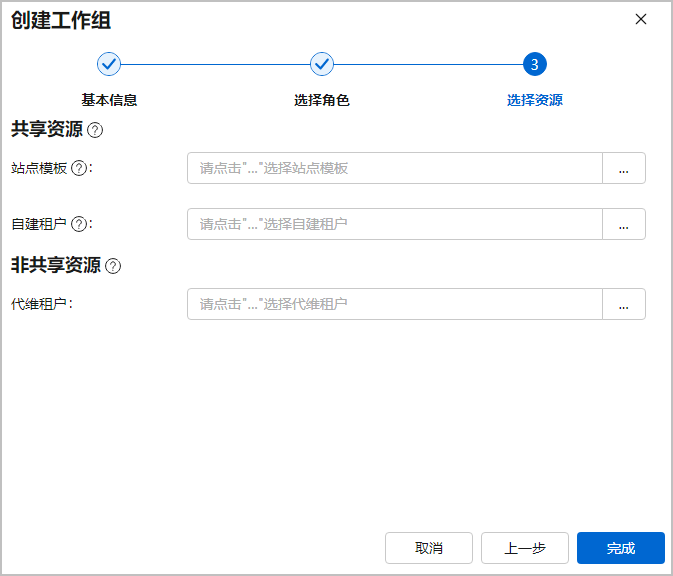Go to the 选择角色 step label
This screenshot has height=576, width=673.
(322, 100)
